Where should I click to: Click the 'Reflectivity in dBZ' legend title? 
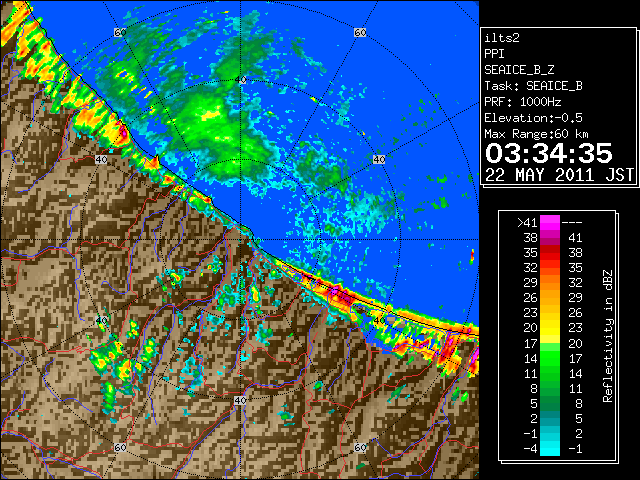point(608,336)
